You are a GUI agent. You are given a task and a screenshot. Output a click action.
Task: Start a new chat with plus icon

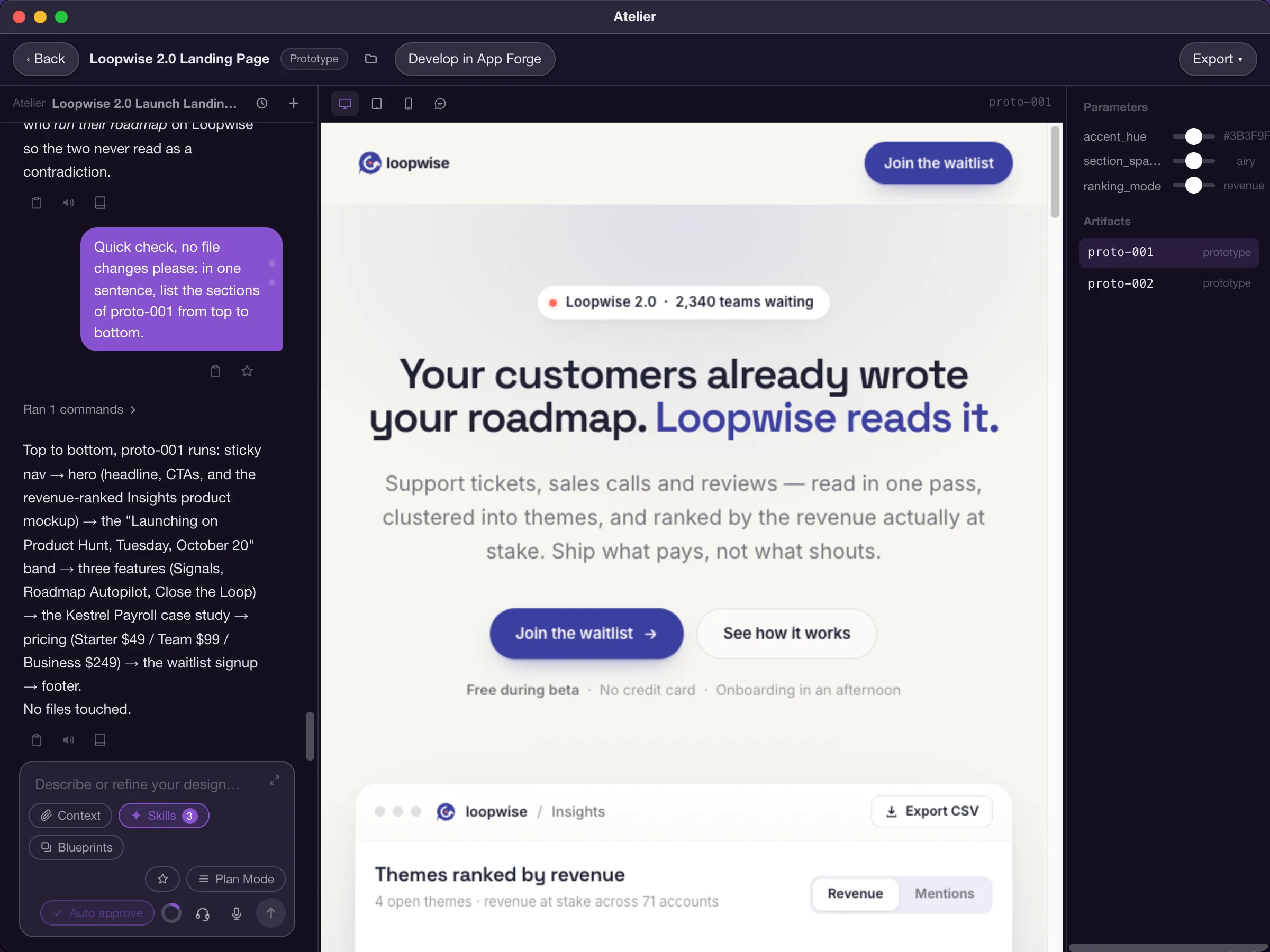click(x=293, y=103)
